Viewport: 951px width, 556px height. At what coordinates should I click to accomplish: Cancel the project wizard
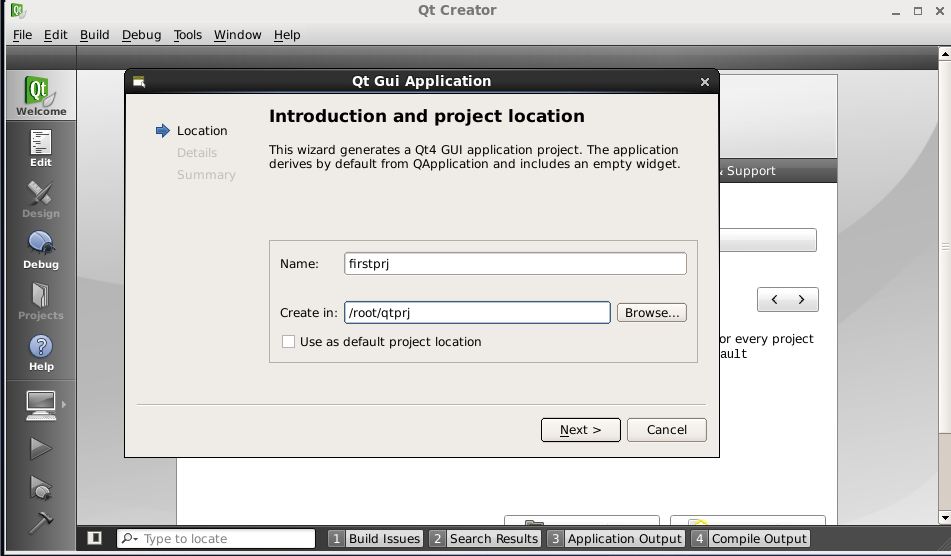[667, 430]
